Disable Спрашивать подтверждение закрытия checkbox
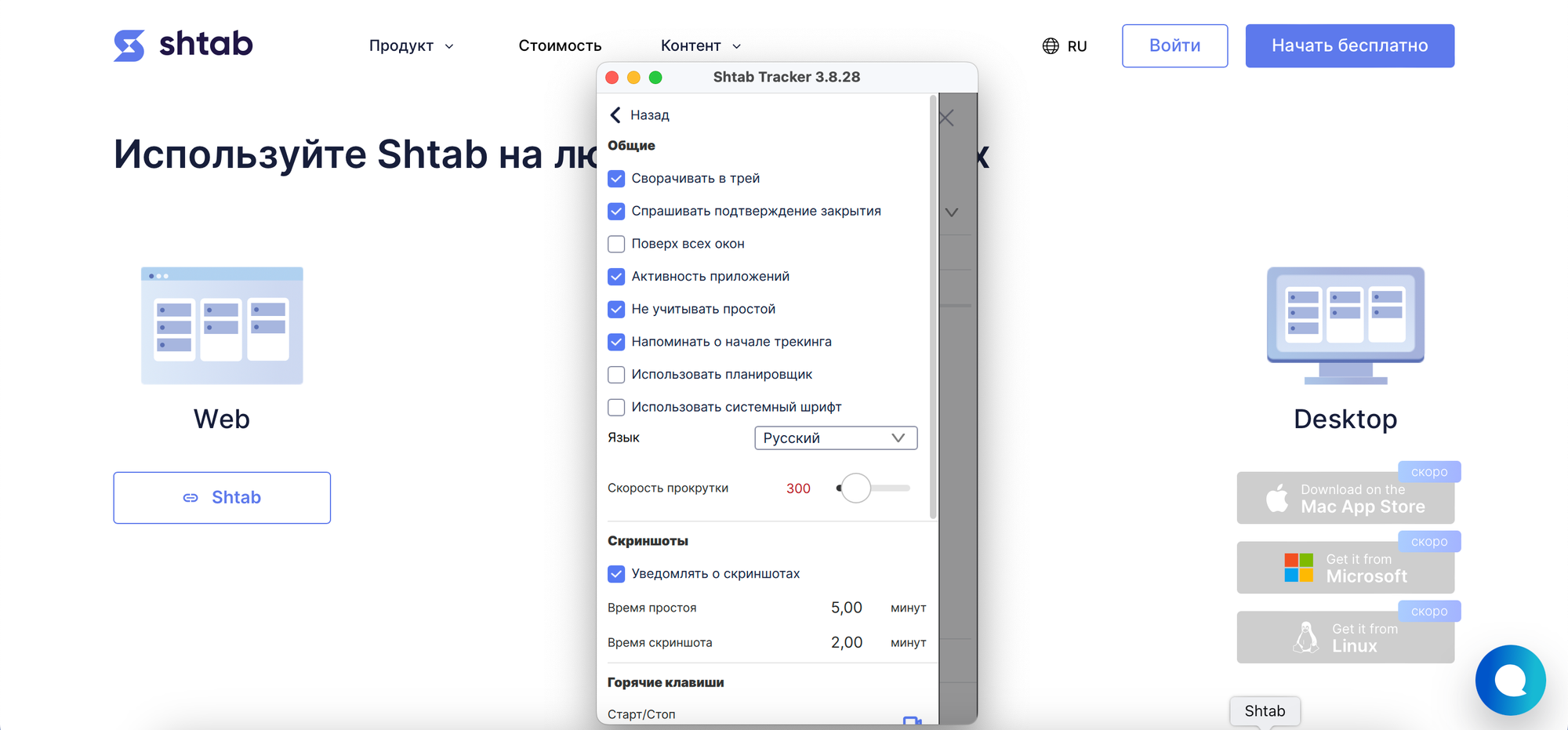1568x730 pixels. 616,212
